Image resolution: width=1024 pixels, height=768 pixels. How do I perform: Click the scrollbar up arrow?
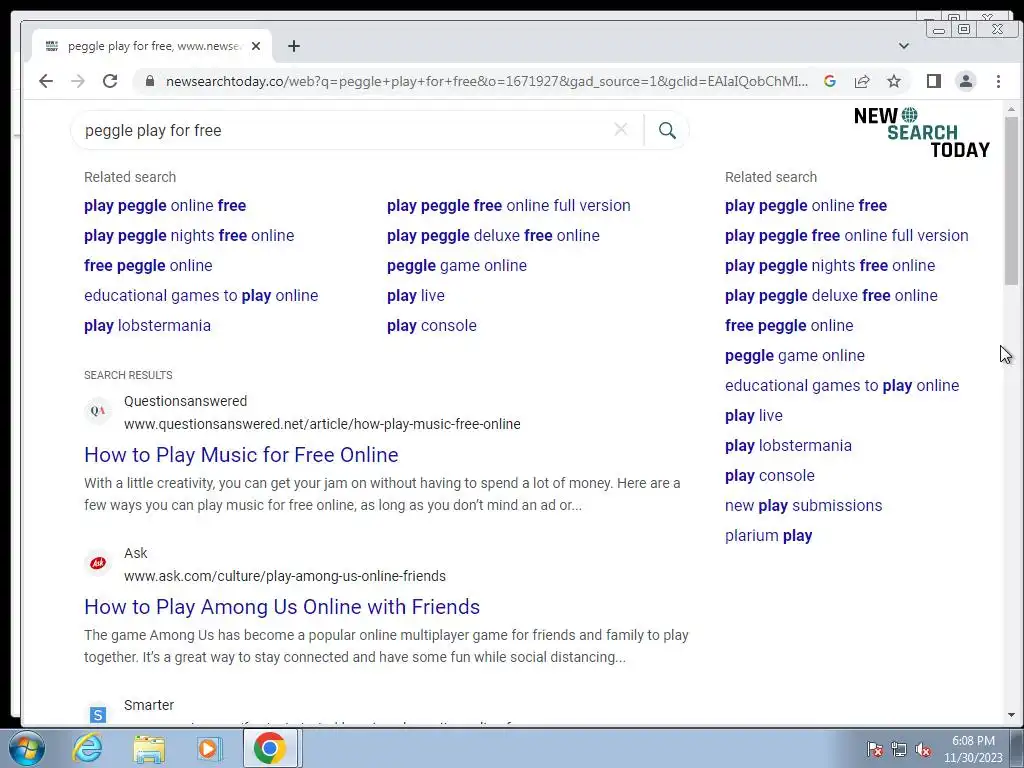(x=1012, y=109)
